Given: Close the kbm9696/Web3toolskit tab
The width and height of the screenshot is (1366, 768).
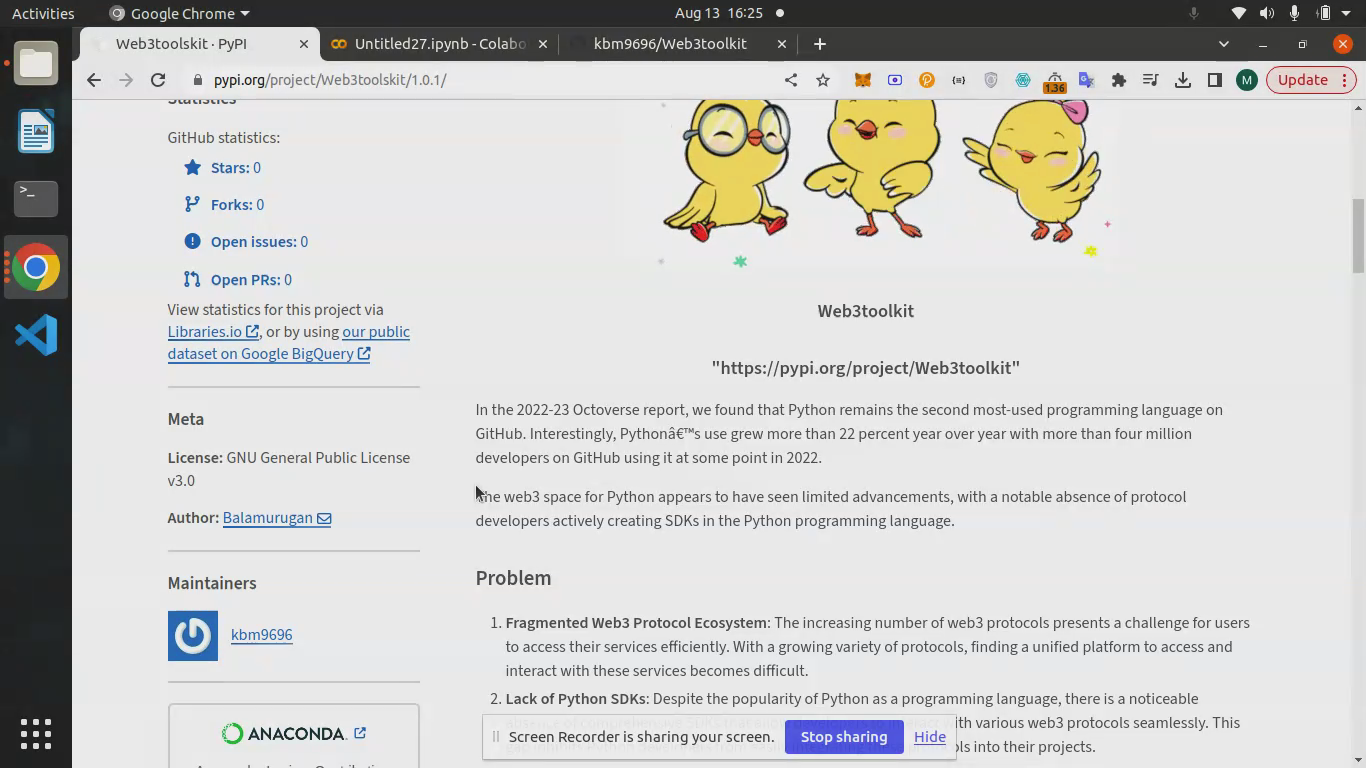Looking at the screenshot, I should (x=782, y=44).
